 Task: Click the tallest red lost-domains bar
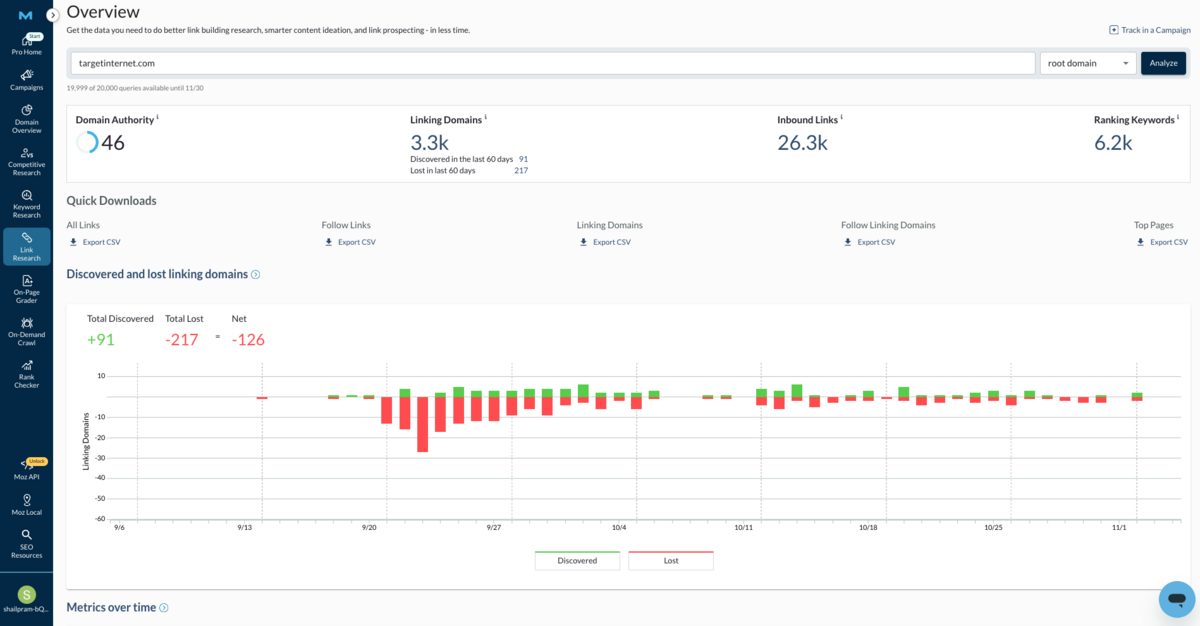click(423, 425)
